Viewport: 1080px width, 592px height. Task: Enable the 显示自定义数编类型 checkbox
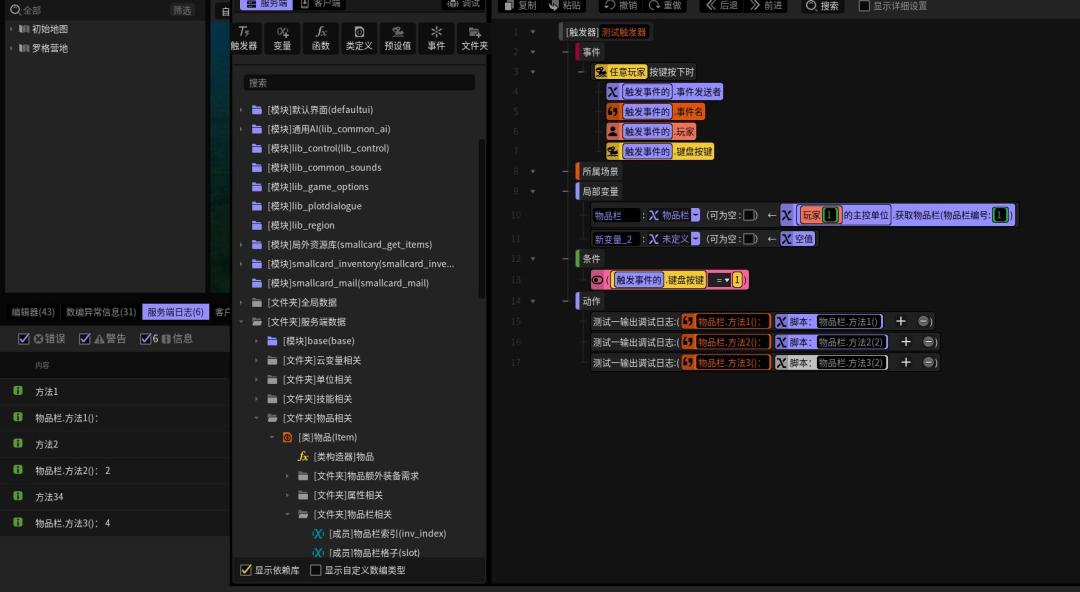(316, 570)
